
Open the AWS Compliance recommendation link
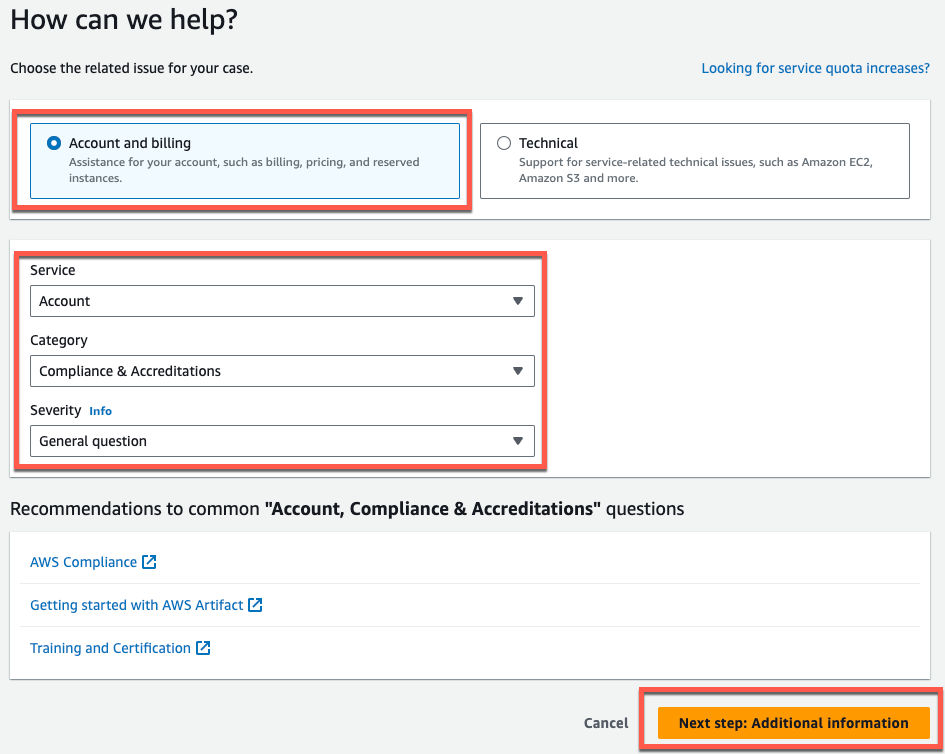[x=83, y=562]
